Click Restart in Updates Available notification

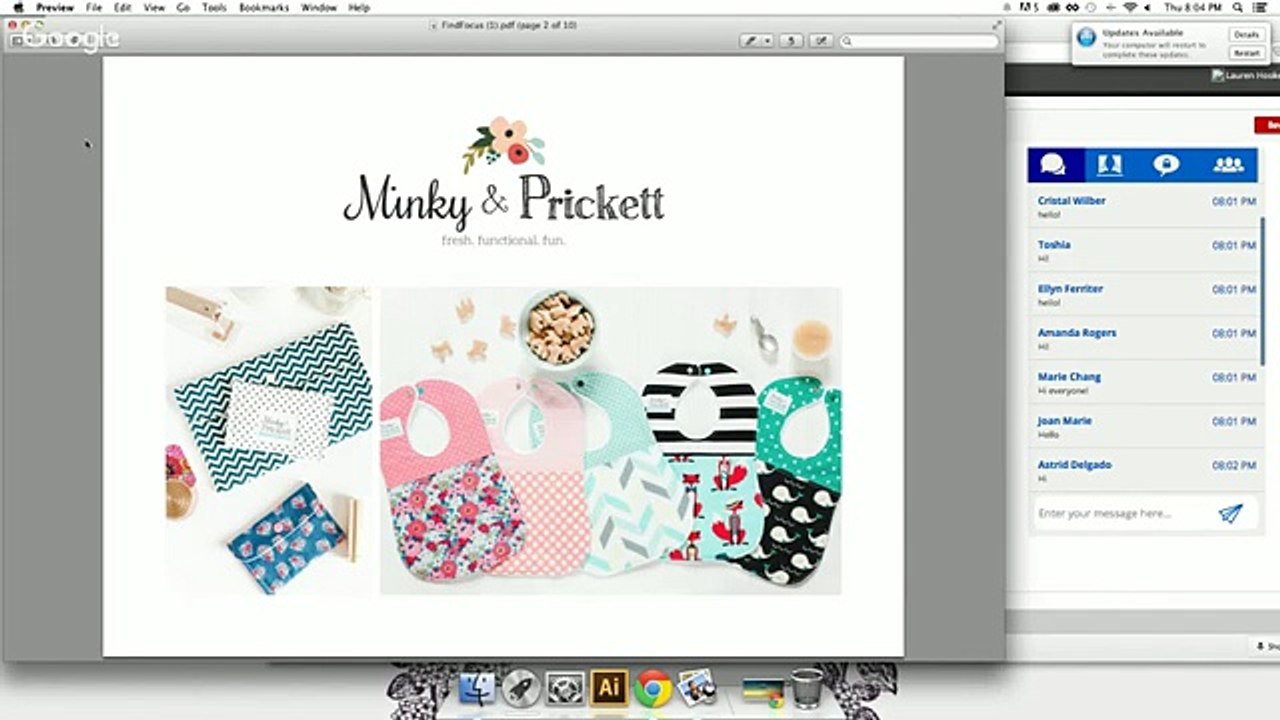1246,53
